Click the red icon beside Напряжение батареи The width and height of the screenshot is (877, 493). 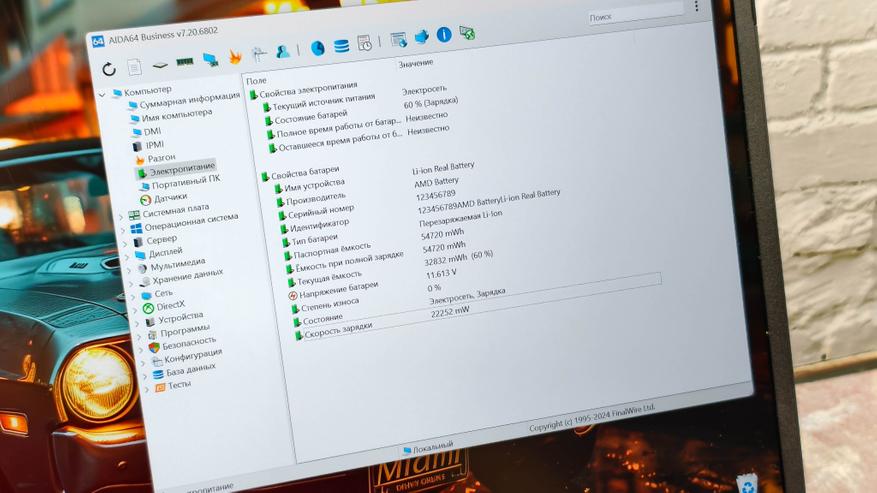coord(292,295)
